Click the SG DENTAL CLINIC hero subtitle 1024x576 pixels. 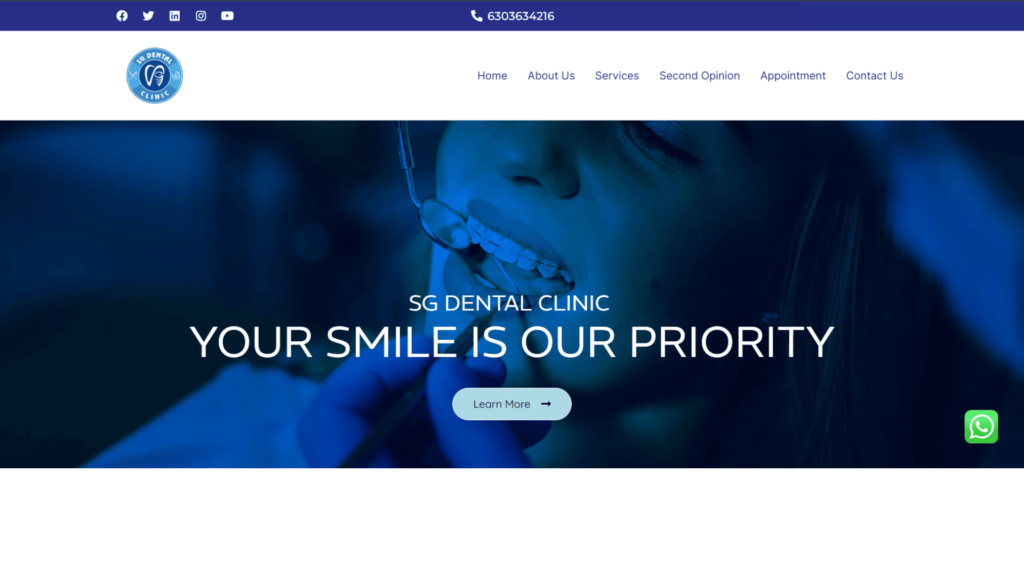(x=509, y=303)
